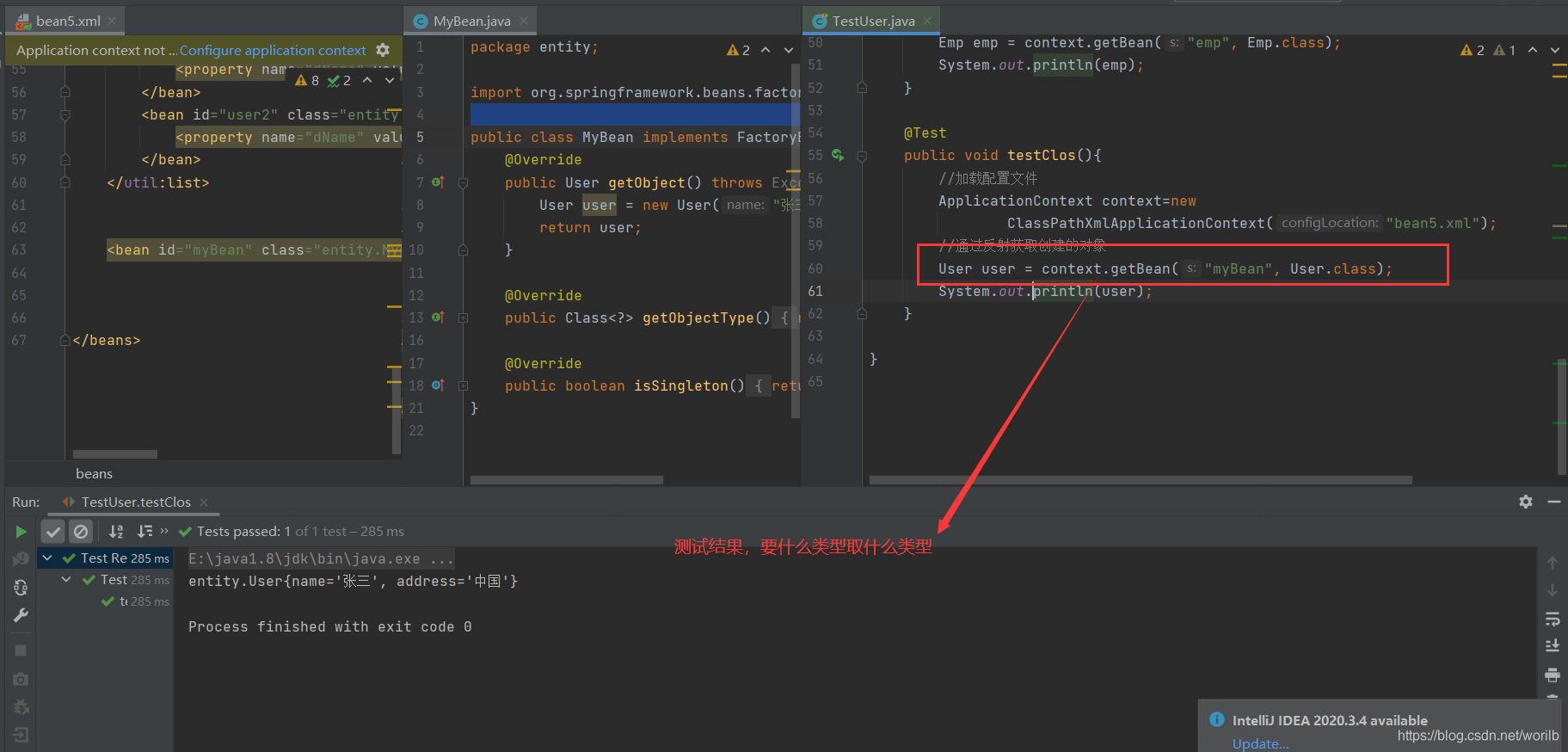Fold bean user2 element at line 57
Screen dimensions: 1568x752
(65, 114)
